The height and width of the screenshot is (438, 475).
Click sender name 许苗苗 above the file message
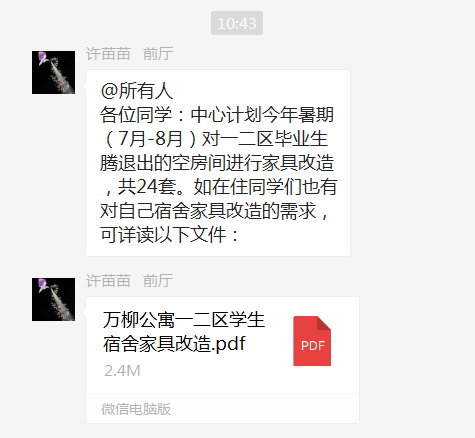[108, 281]
